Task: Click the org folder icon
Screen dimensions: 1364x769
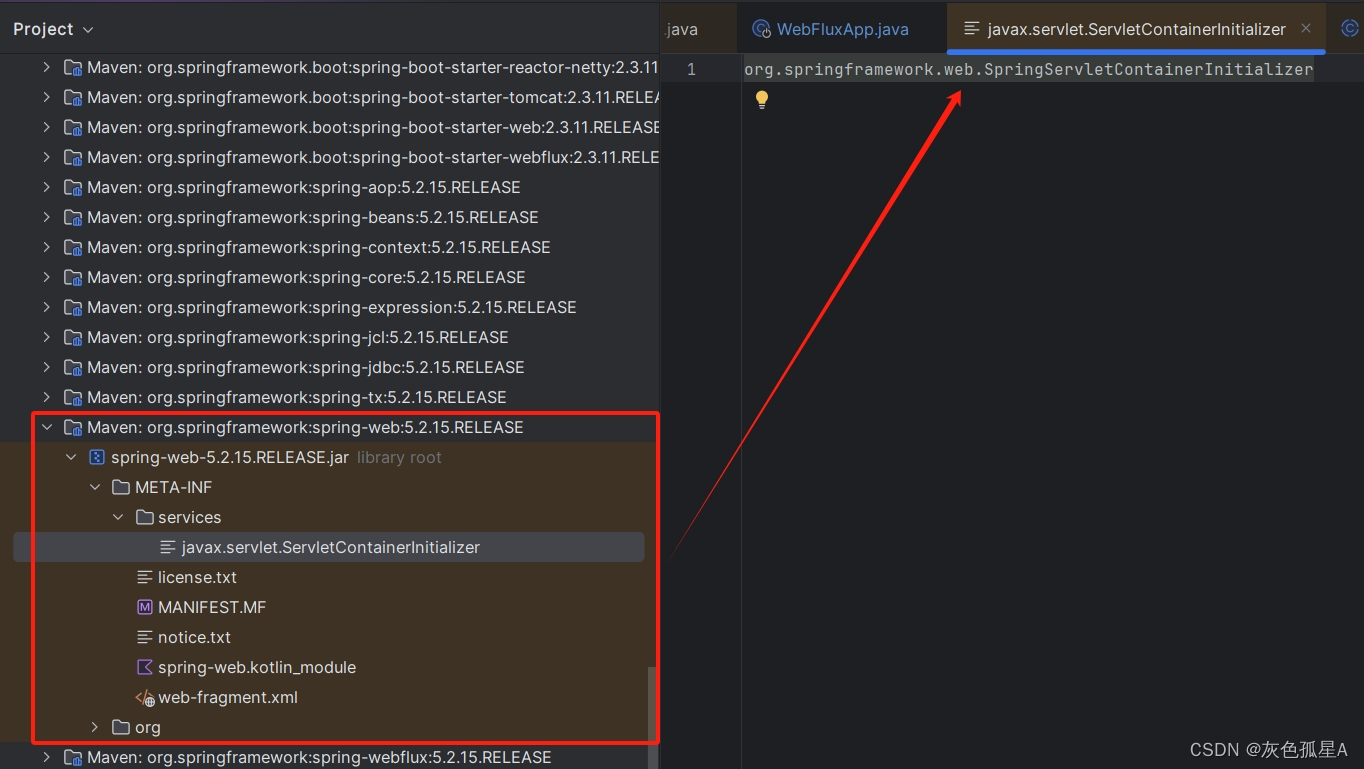Action: pos(121,727)
